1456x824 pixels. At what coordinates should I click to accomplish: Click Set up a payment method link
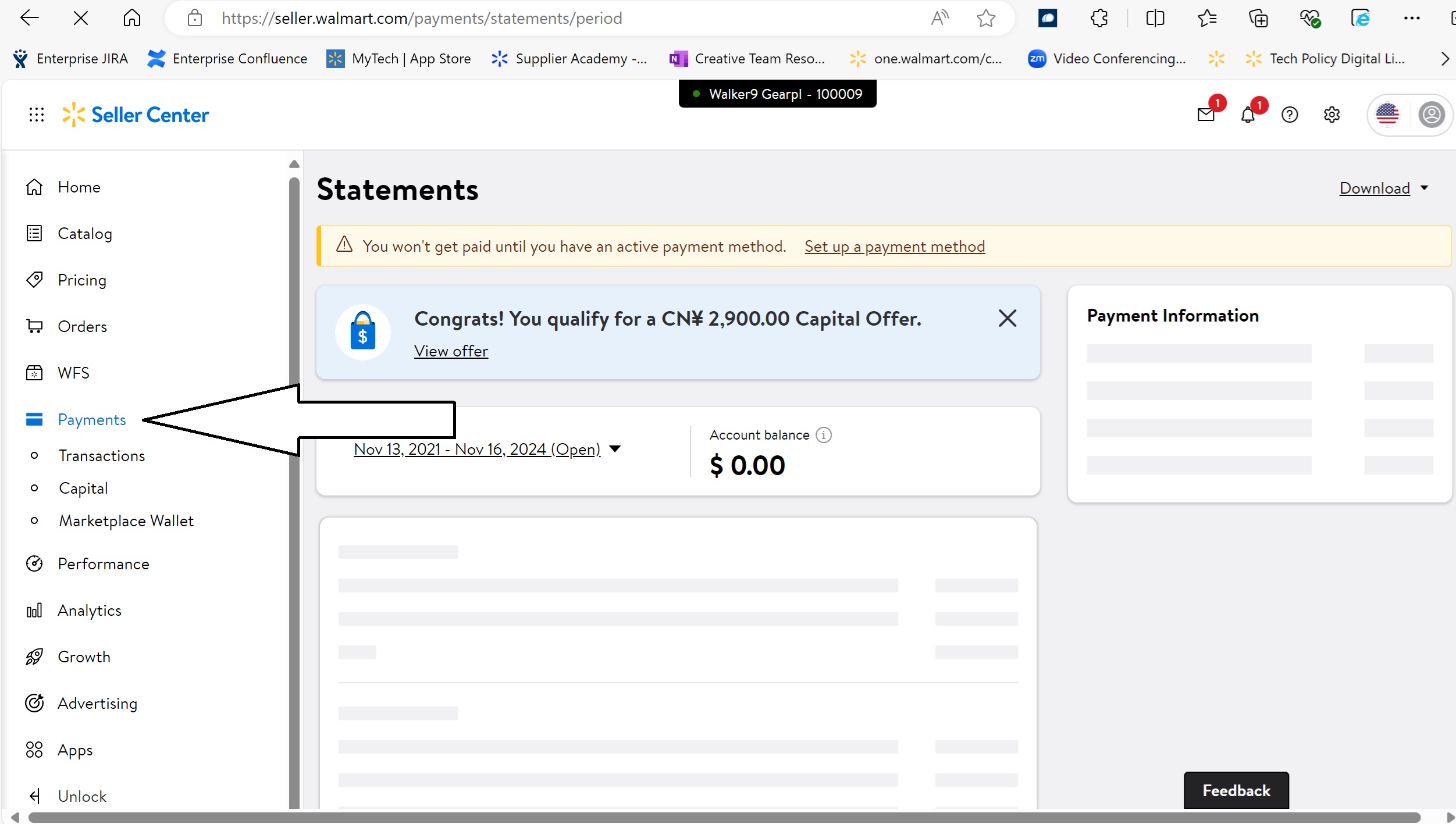click(x=895, y=247)
